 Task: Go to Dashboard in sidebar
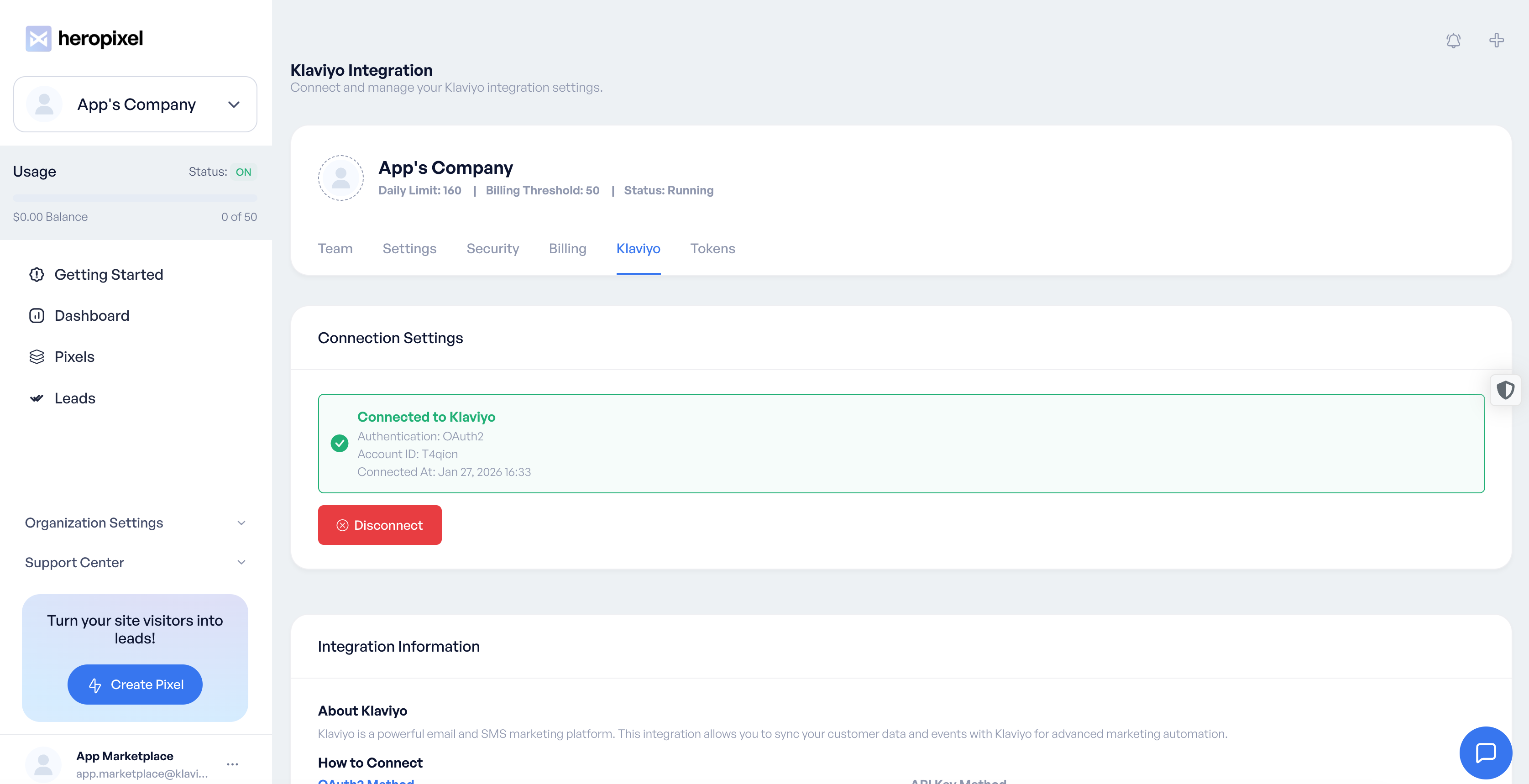pos(91,316)
